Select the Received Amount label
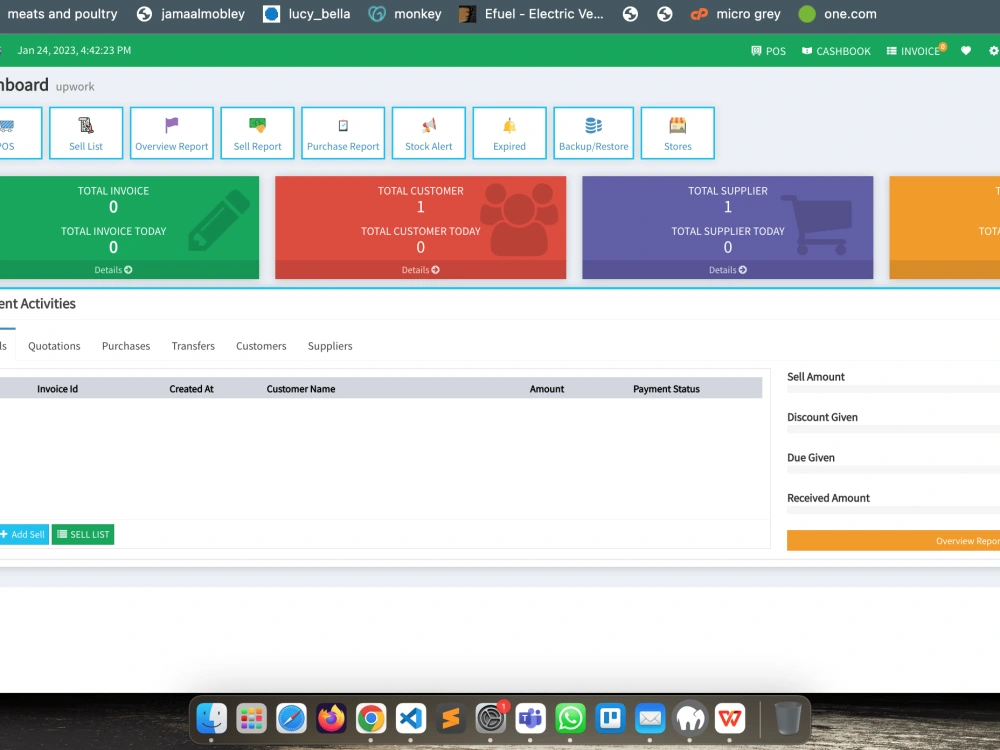Screen dimensions: 1000x750 828,498
